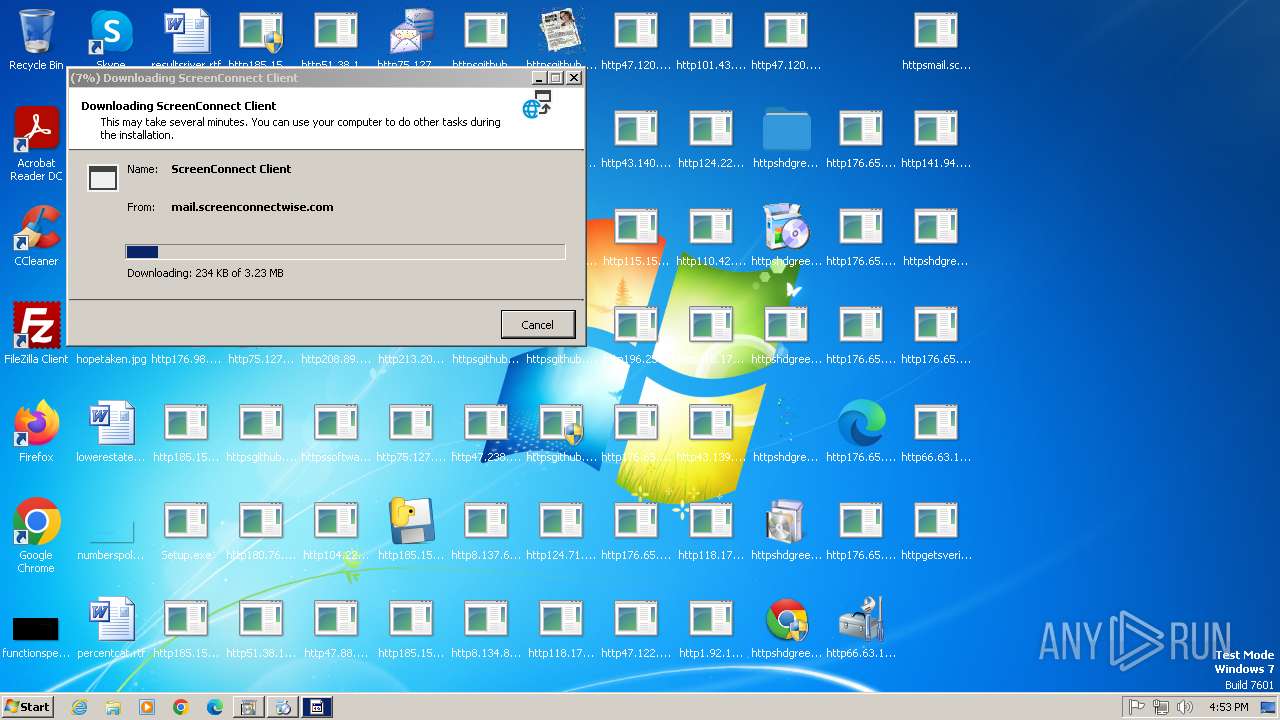
Task: Click the source mail.screenconnectwise.com text
Action: [252, 207]
